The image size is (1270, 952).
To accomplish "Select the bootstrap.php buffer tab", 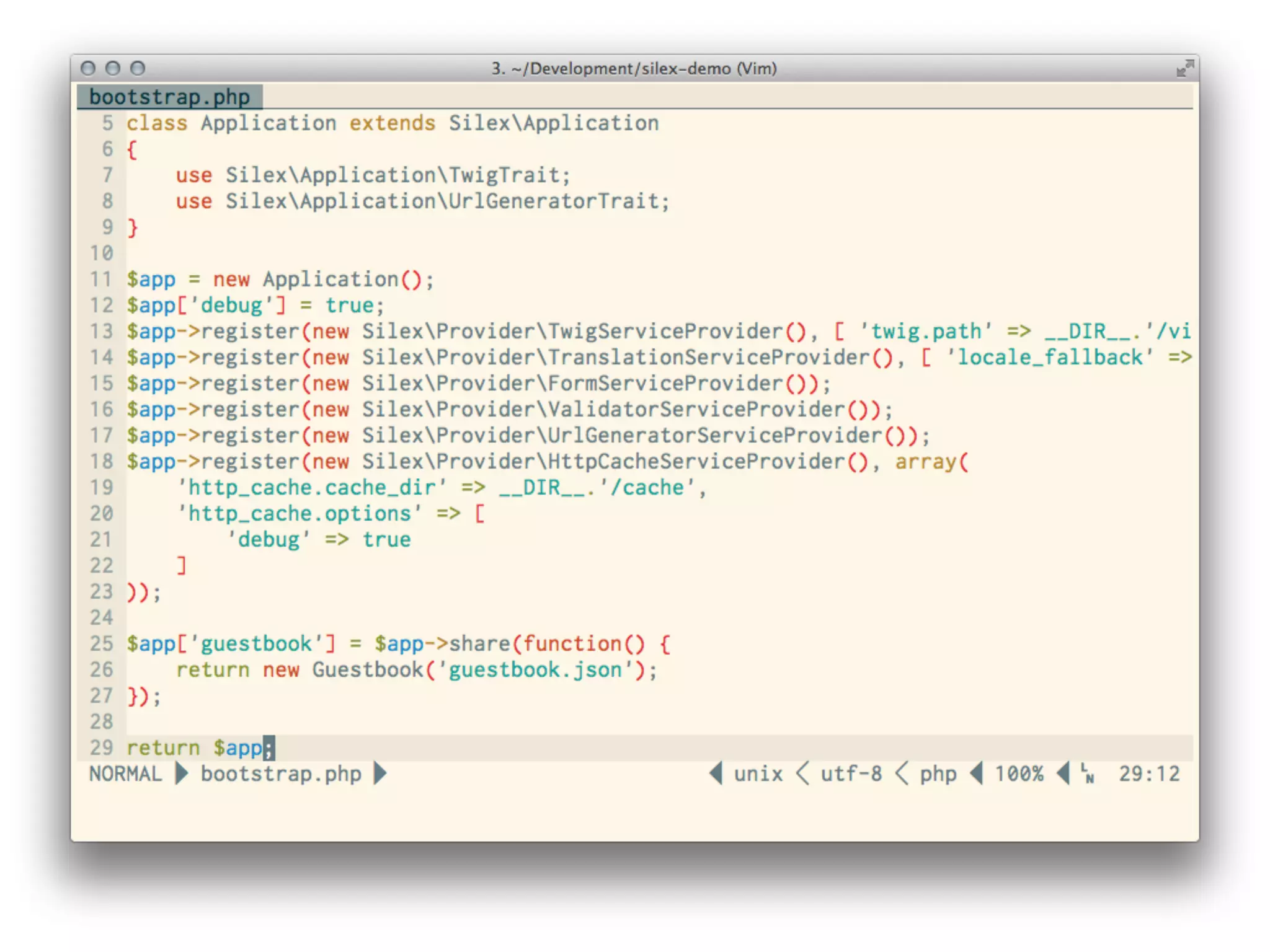I will pos(169,97).
